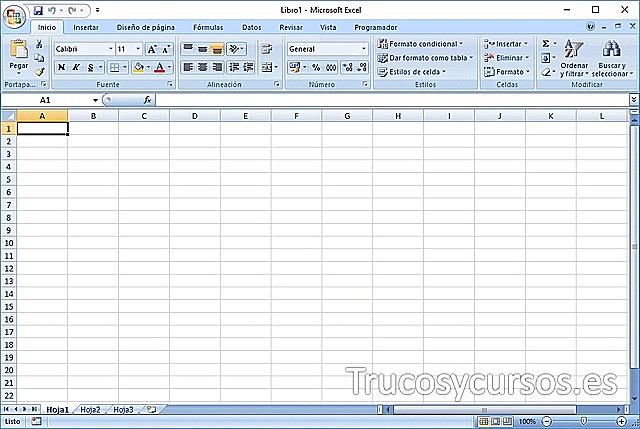
Task: Align text to middle of cell
Action: click(202, 49)
